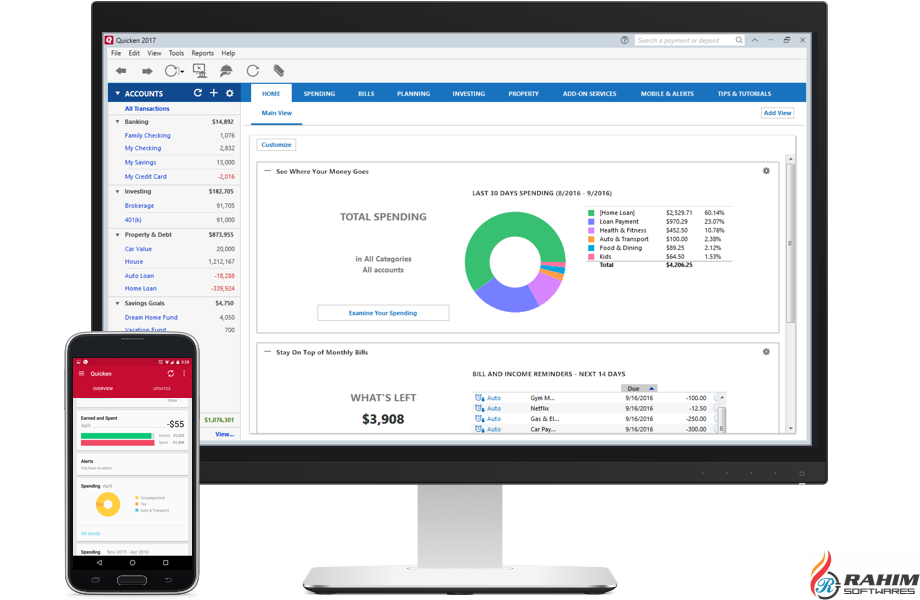Image resolution: width=920 pixels, height=600 pixels.
Task: Tap the sync icon in the phone app
Action: point(171,373)
